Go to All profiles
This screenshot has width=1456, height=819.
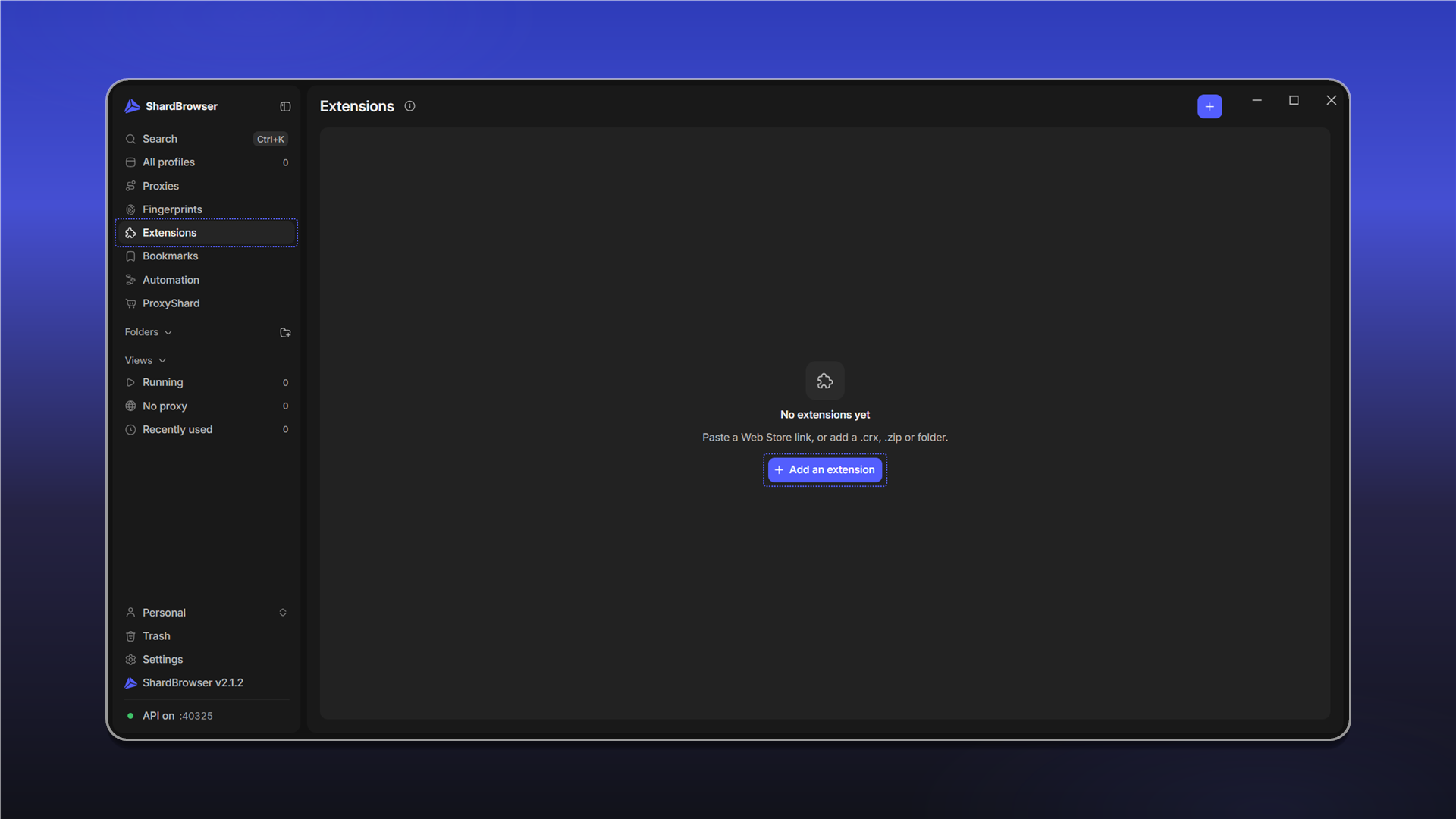point(206,162)
